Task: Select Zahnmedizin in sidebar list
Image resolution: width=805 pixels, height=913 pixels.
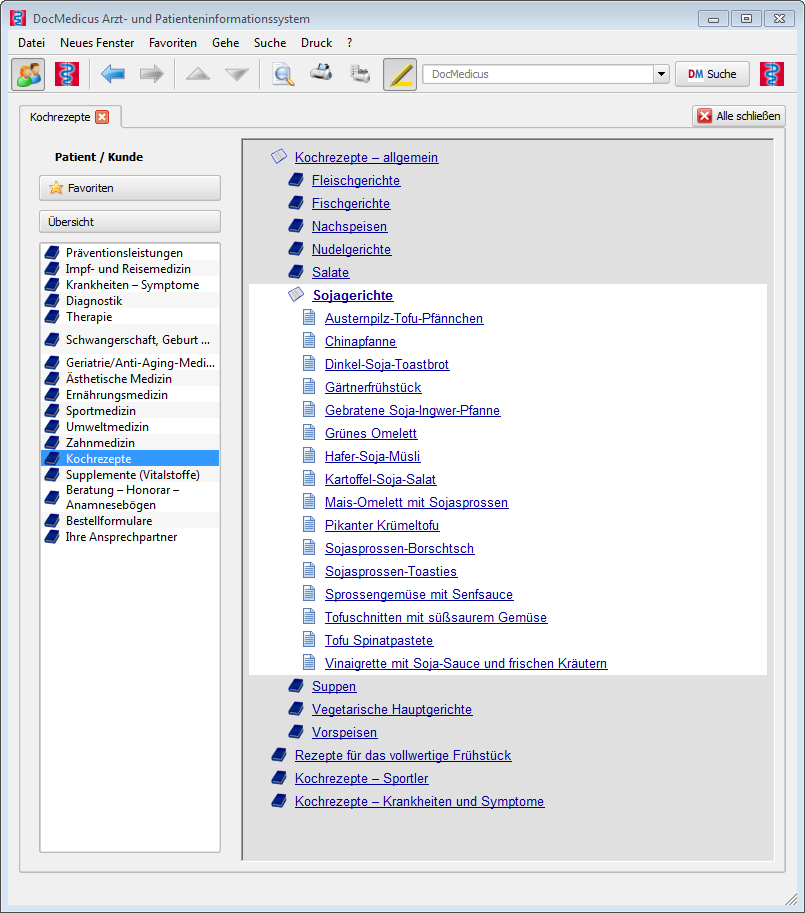Action: click(x=130, y=443)
